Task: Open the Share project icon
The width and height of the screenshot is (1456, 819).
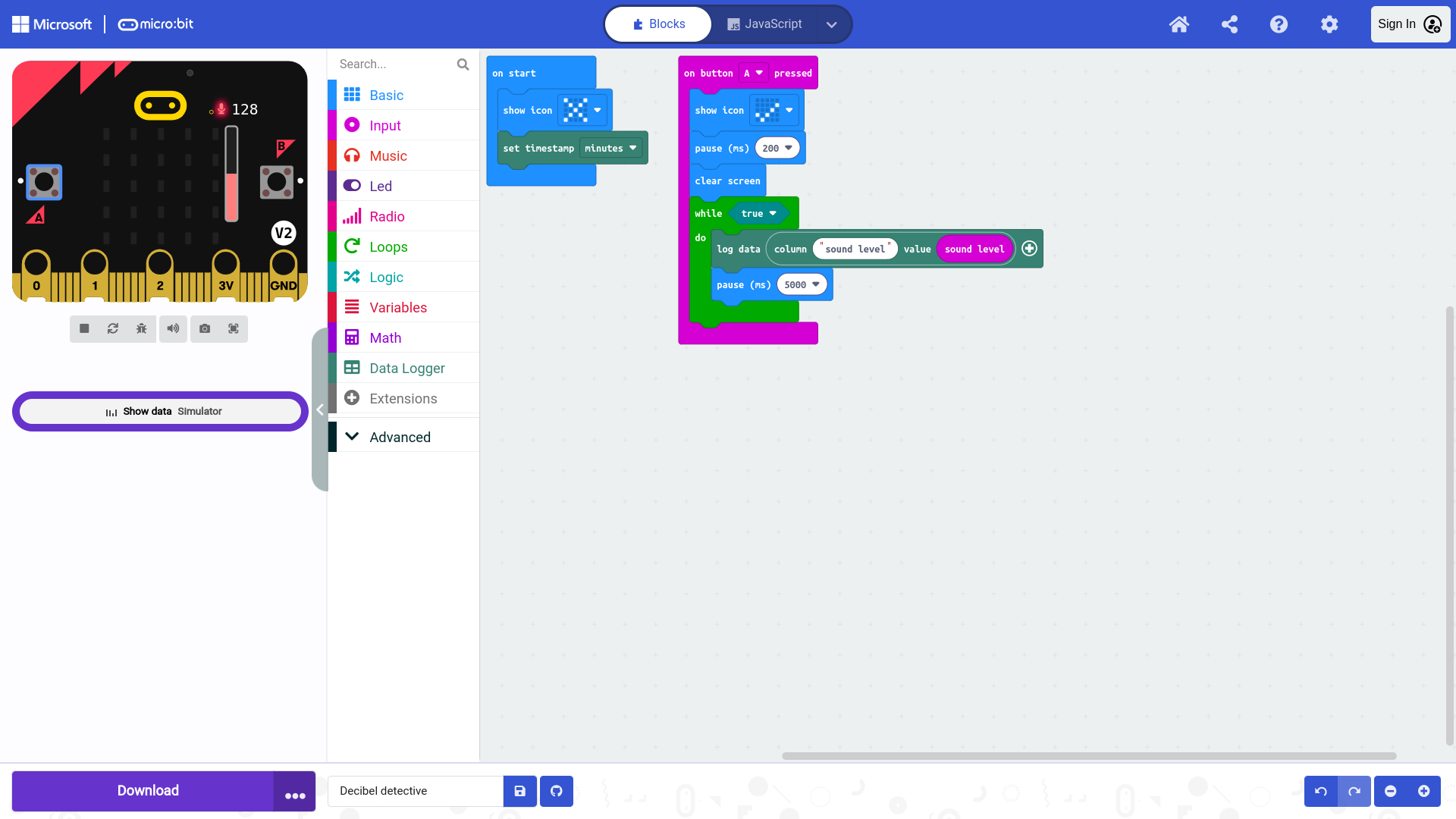Action: pyautogui.click(x=1229, y=24)
